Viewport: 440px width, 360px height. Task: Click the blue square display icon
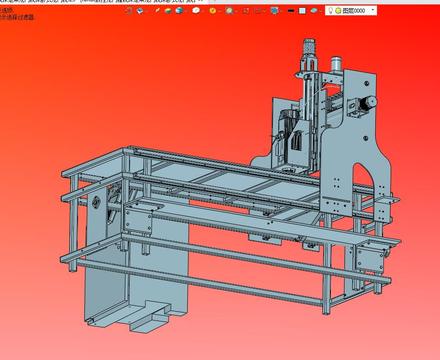coord(274,11)
